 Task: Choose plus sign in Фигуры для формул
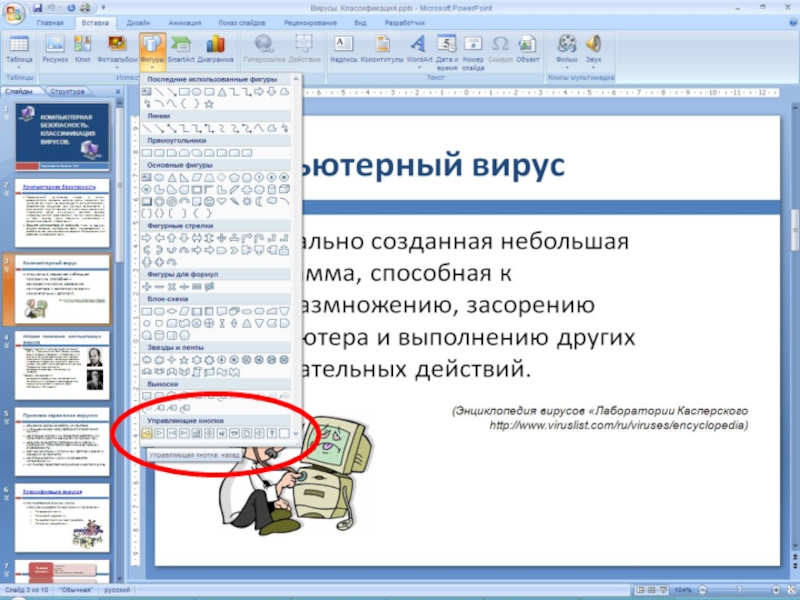[147, 287]
